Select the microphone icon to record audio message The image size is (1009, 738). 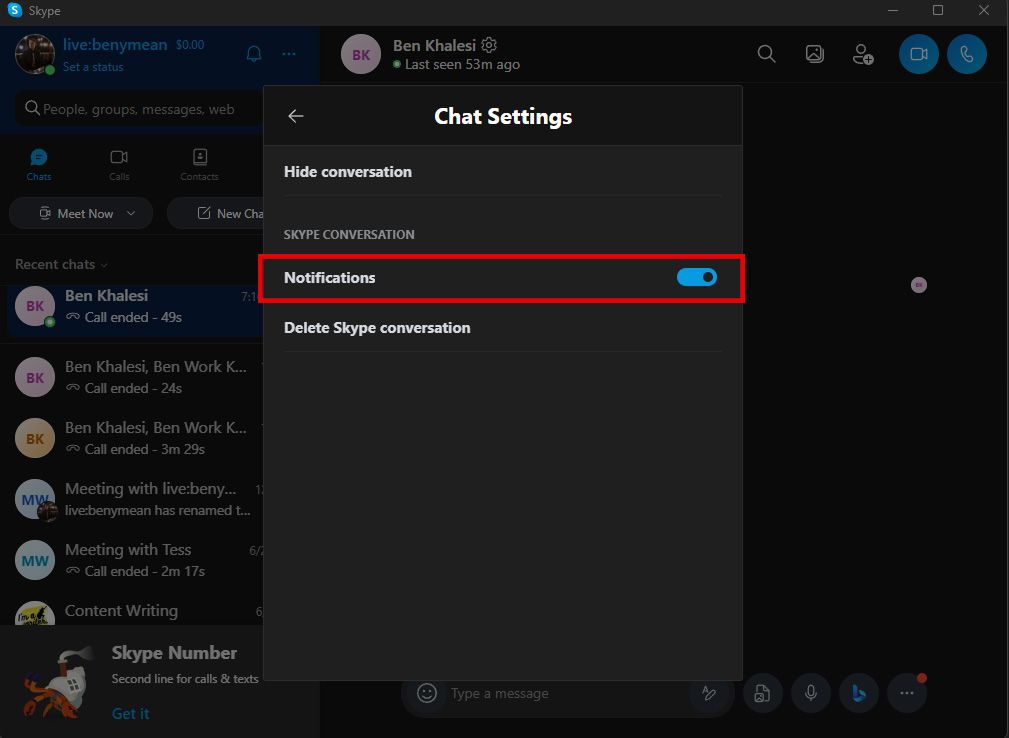[x=810, y=692]
